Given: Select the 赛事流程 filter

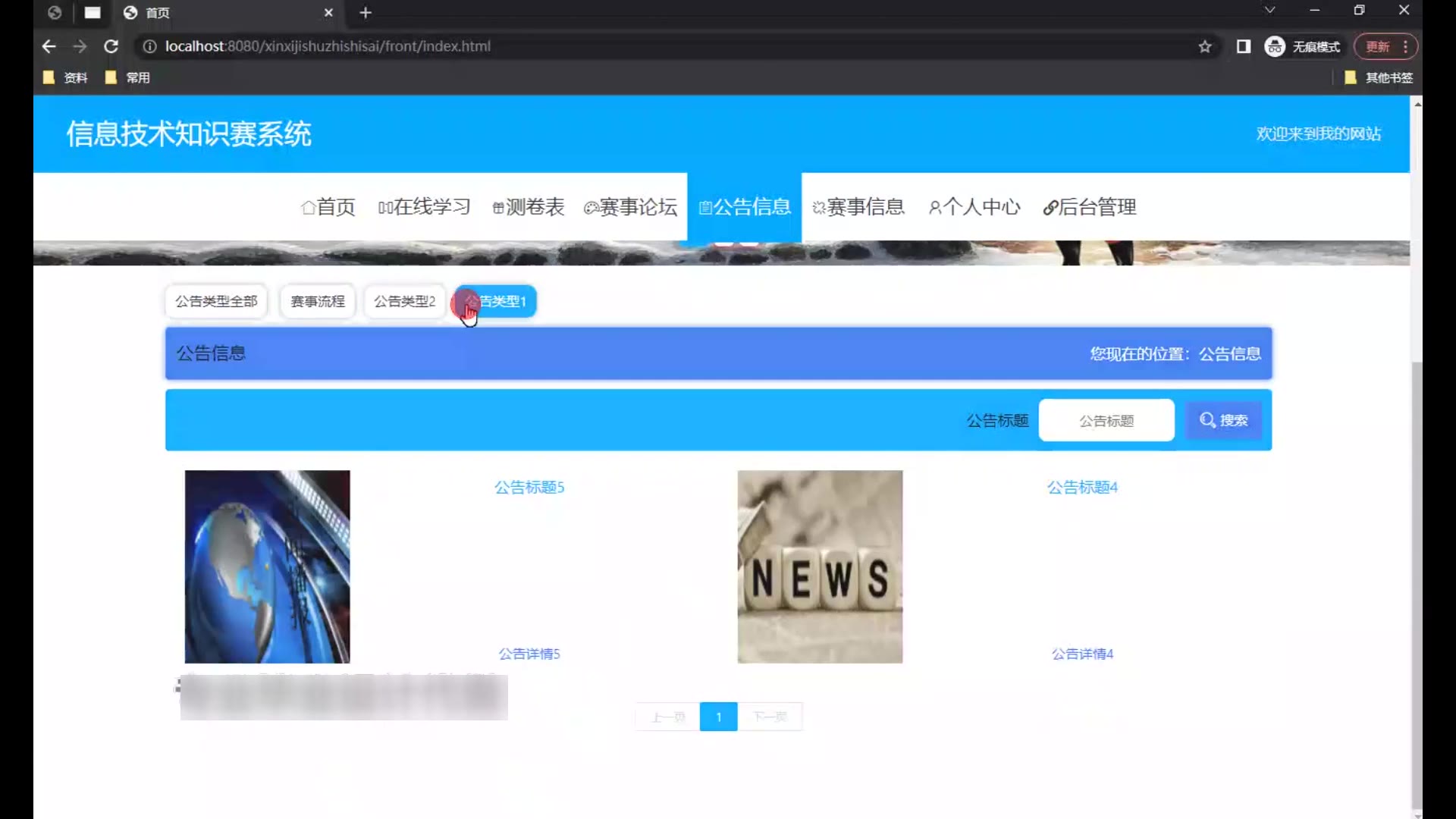Looking at the screenshot, I should pyautogui.click(x=317, y=301).
